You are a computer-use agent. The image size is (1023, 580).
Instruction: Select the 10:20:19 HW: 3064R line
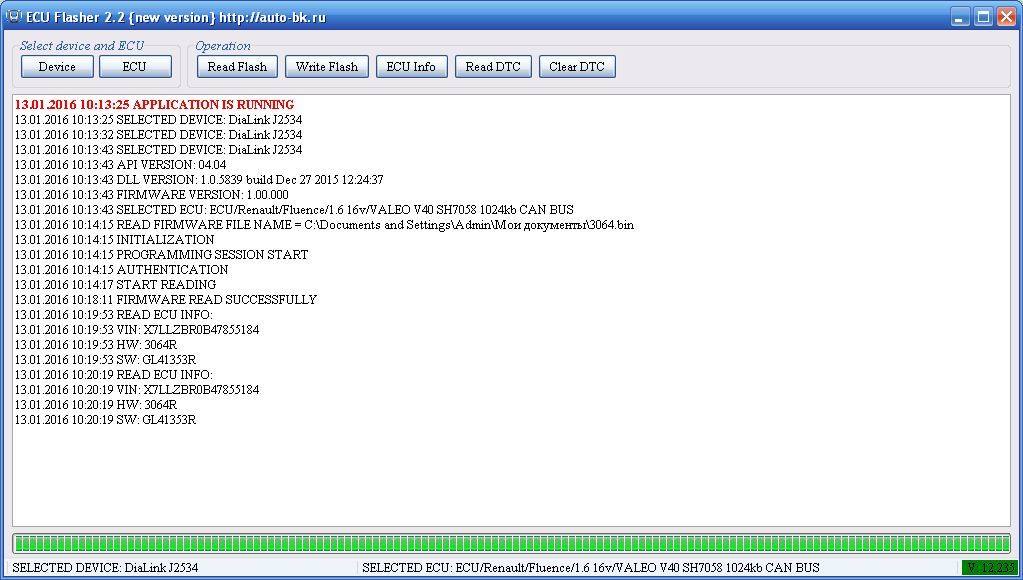click(x=96, y=405)
